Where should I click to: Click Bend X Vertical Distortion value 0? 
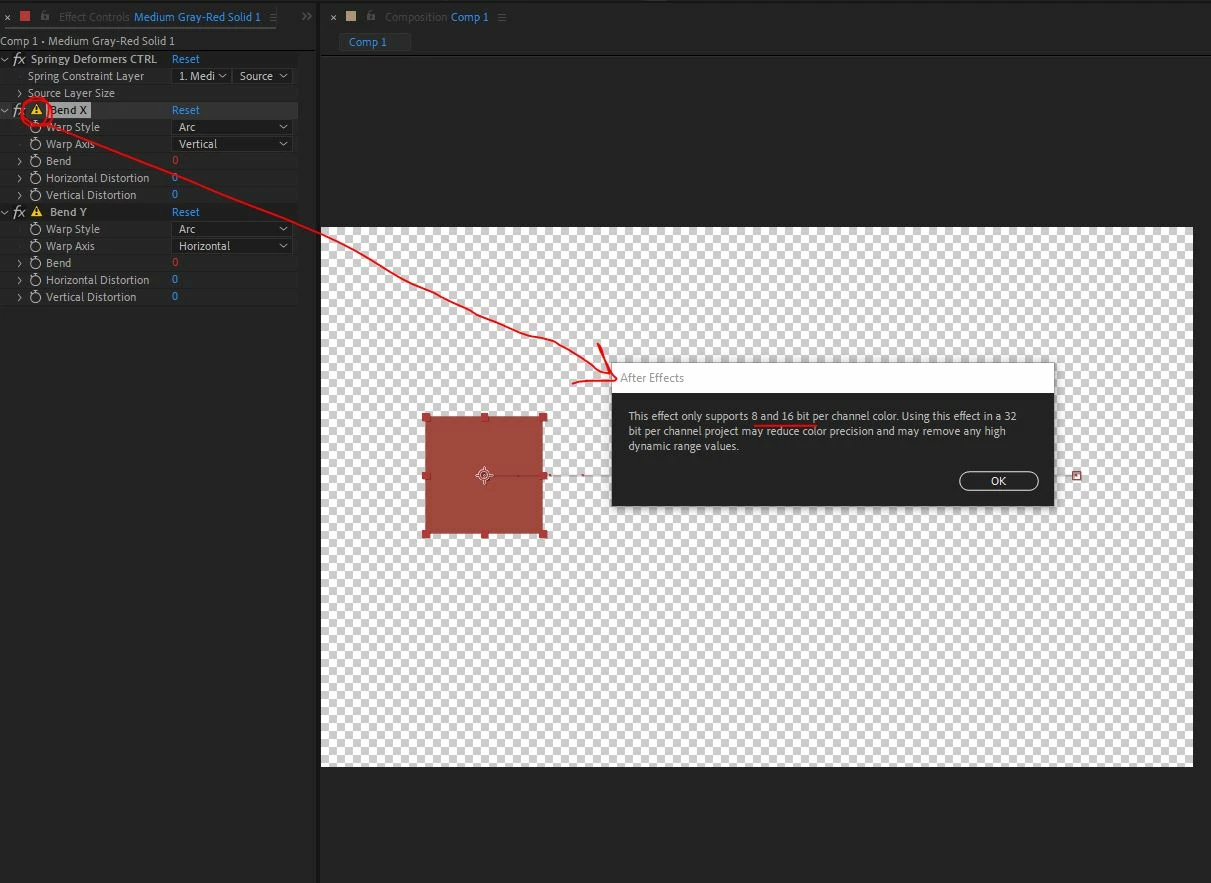(x=175, y=195)
